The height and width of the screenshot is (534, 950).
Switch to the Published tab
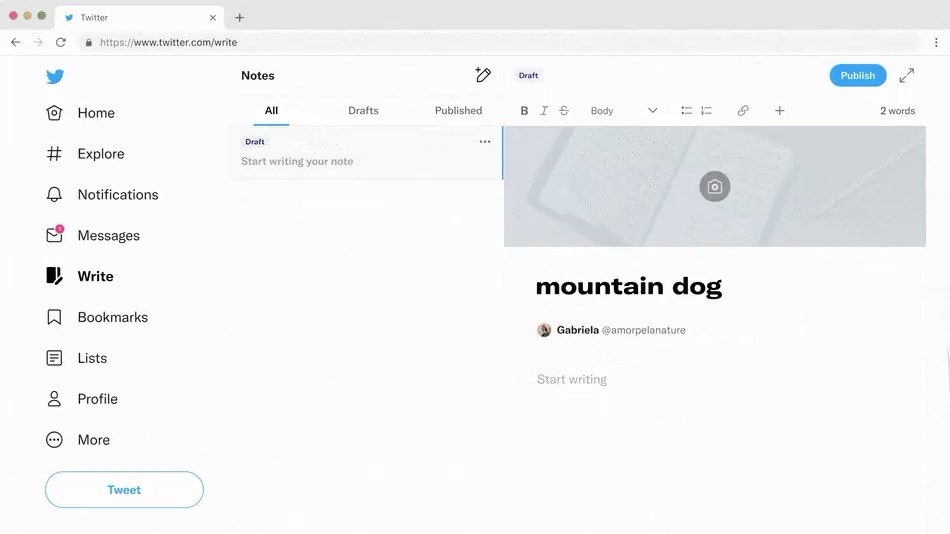459,111
